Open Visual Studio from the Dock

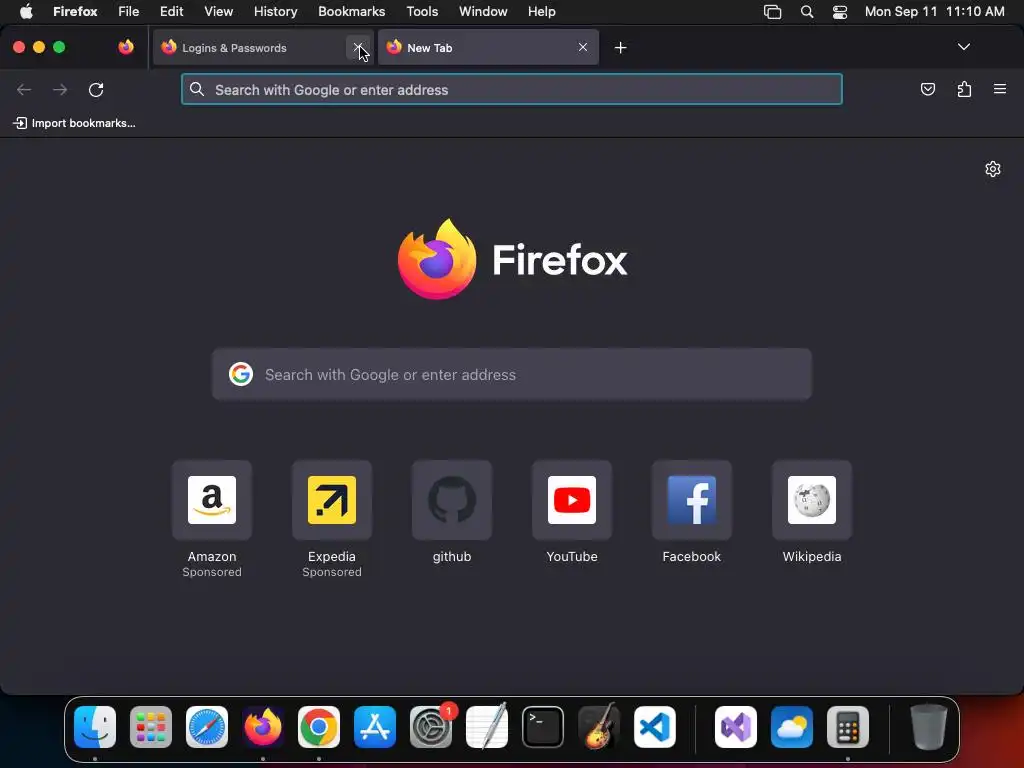coord(735,727)
